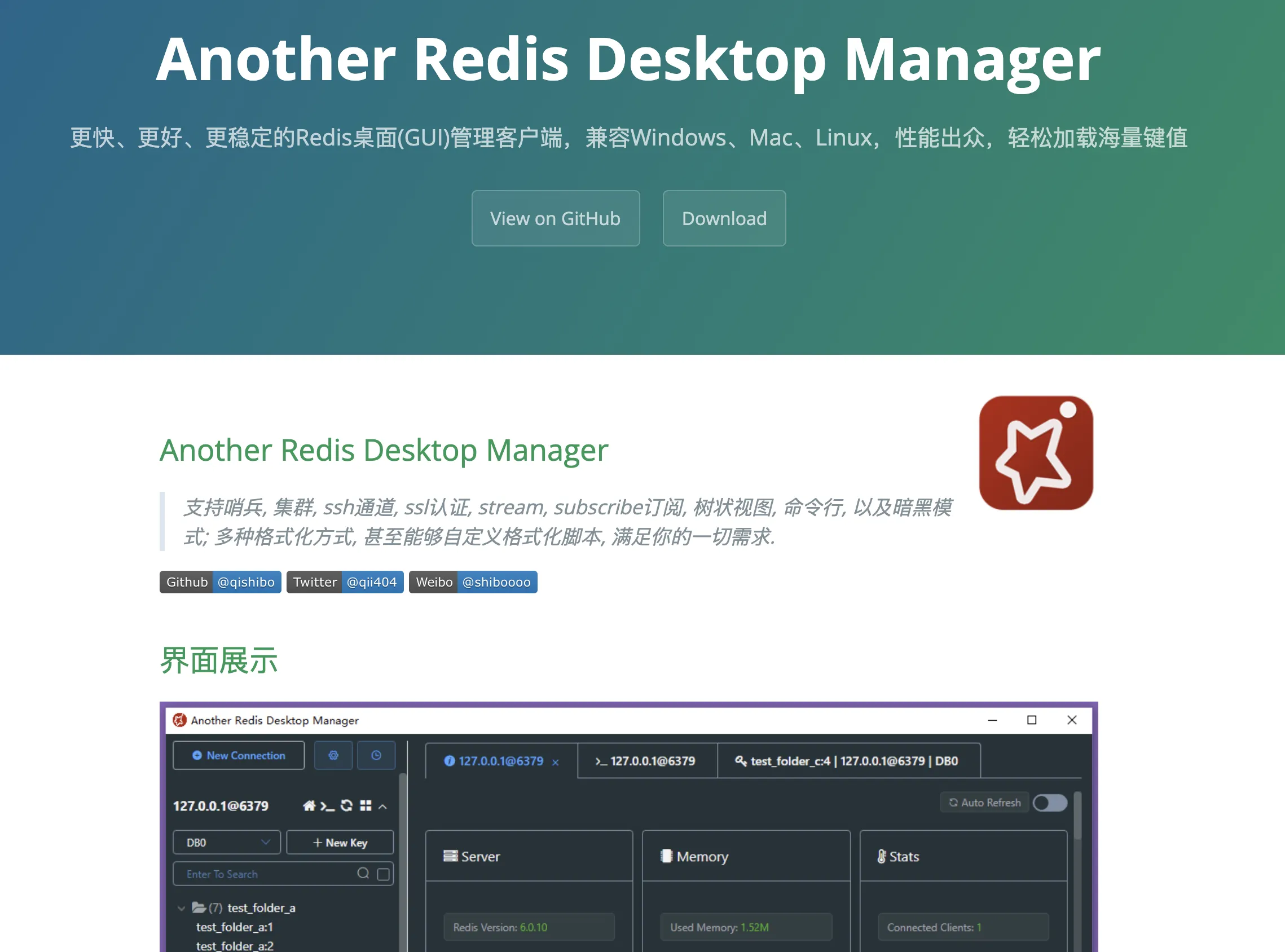Click the app icon in demo window title bar

pyautogui.click(x=180, y=720)
